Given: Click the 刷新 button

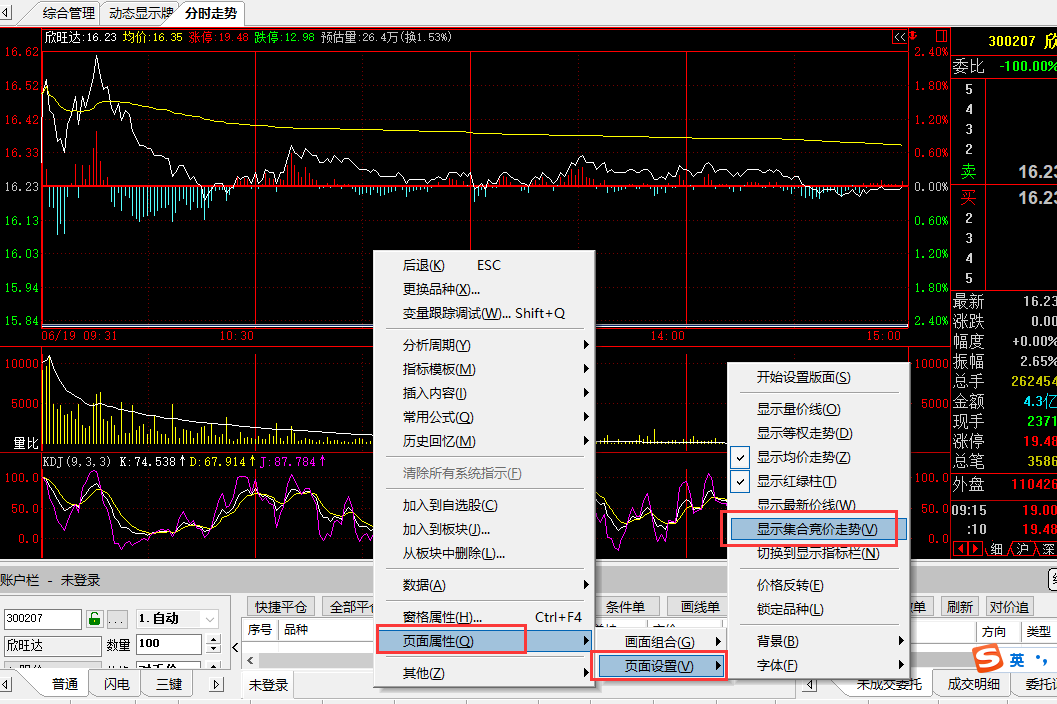Looking at the screenshot, I should click(959, 606).
